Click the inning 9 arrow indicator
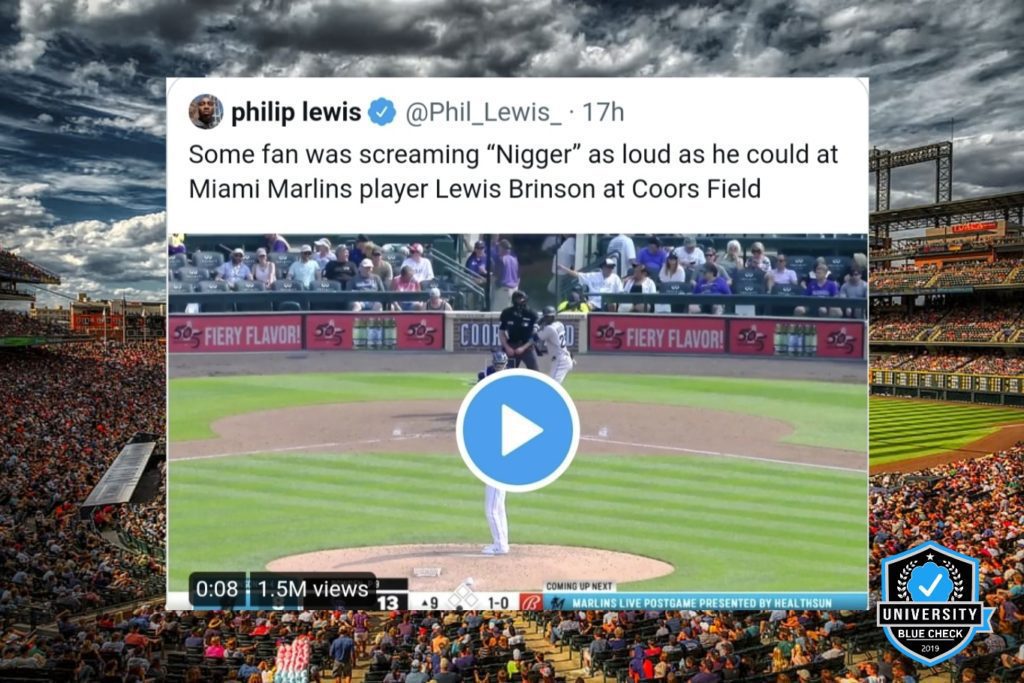This screenshot has height=683, width=1024. pos(430,602)
